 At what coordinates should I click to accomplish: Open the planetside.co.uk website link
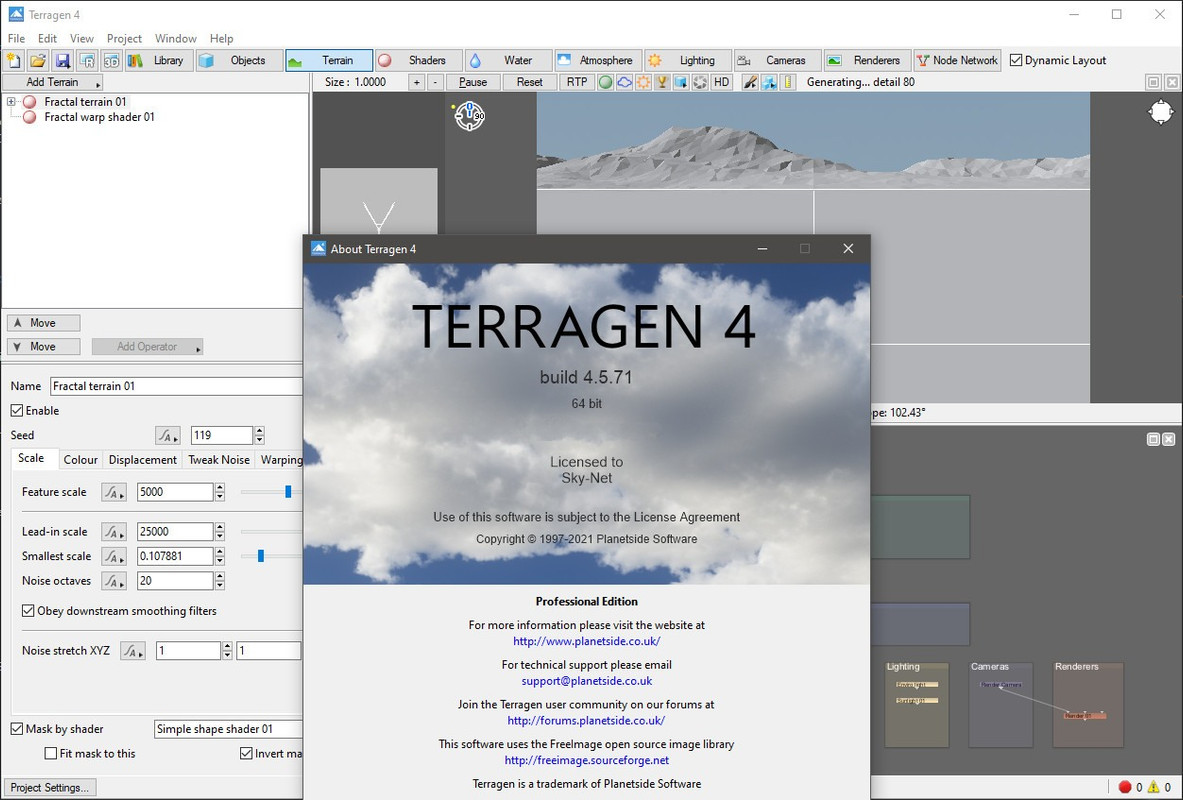point(587,641)
